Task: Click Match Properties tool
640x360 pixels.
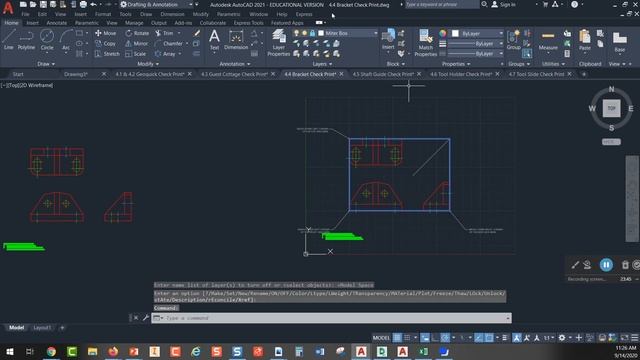Action: [x=425, y=42]
